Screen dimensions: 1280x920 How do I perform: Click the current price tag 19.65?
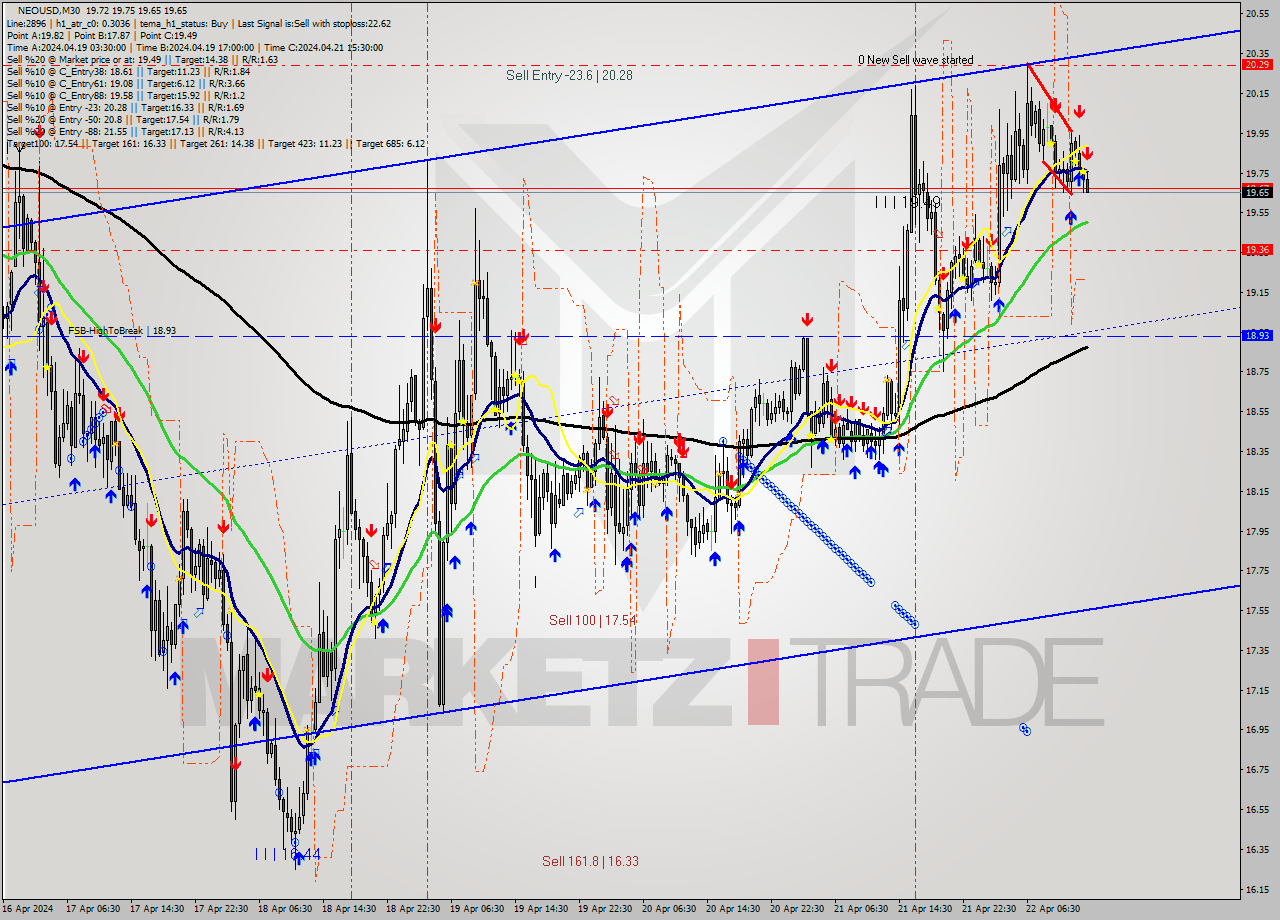1256,192
